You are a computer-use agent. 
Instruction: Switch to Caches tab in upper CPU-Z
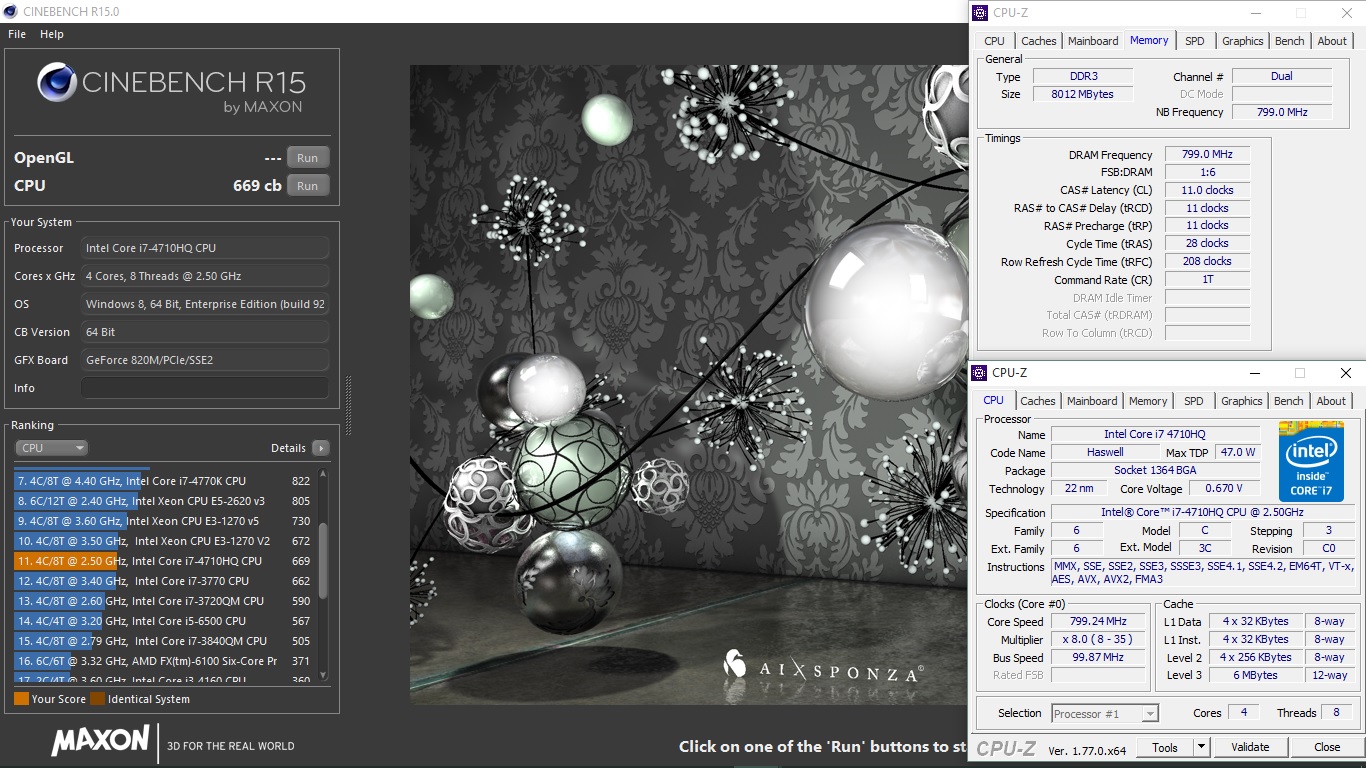point(1039,41)
